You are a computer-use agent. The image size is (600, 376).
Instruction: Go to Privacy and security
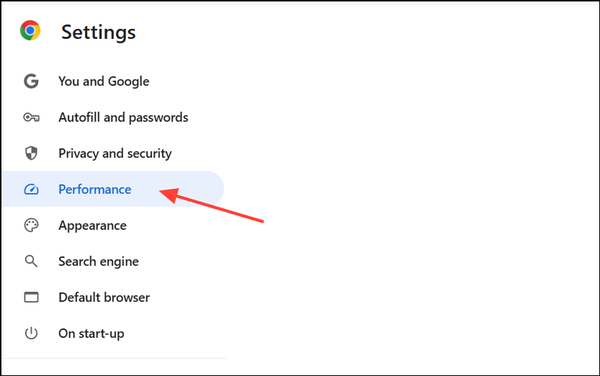pos(115,153)
